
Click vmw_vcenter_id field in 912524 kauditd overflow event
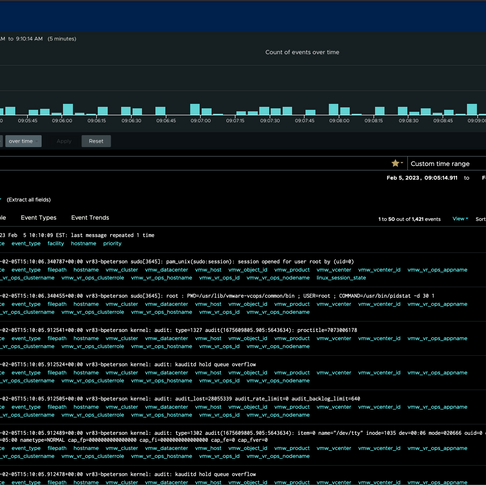pos(379,373)
